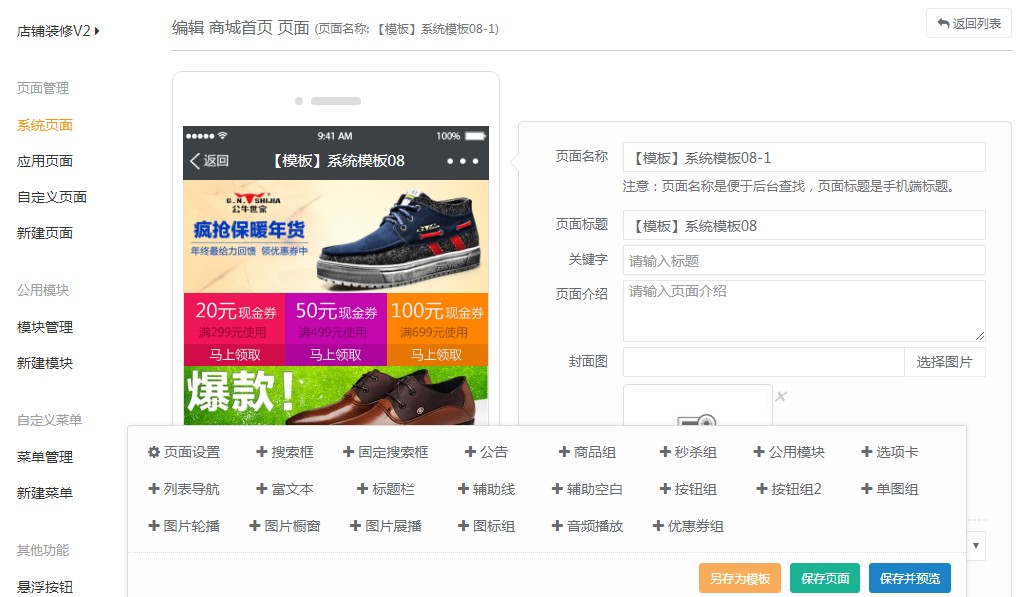Click the plus icon beside 列表导航

point(154,489)
